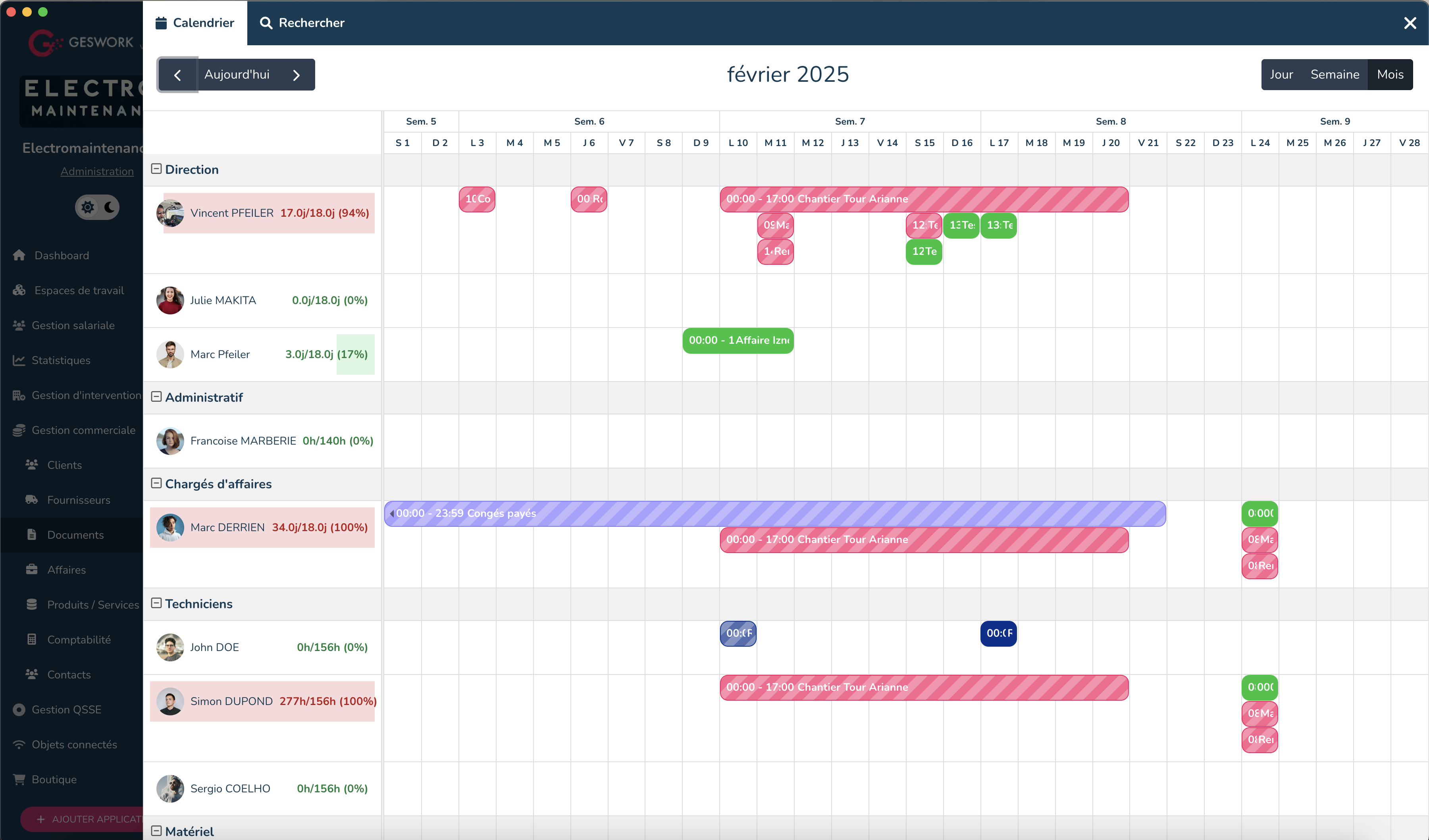Click the Affaires briefcase icon
This screenshot has width=1429, height=840.
click(x=32, y=569)
